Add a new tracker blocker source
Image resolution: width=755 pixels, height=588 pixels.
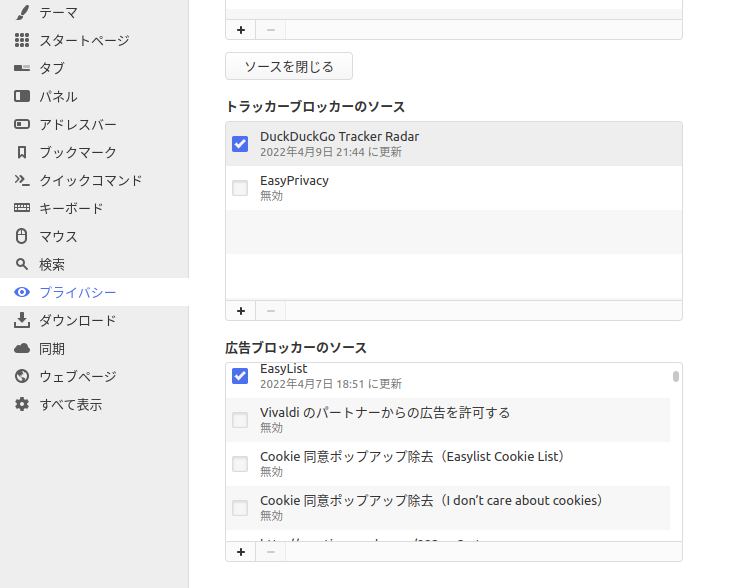click(240, 310)
